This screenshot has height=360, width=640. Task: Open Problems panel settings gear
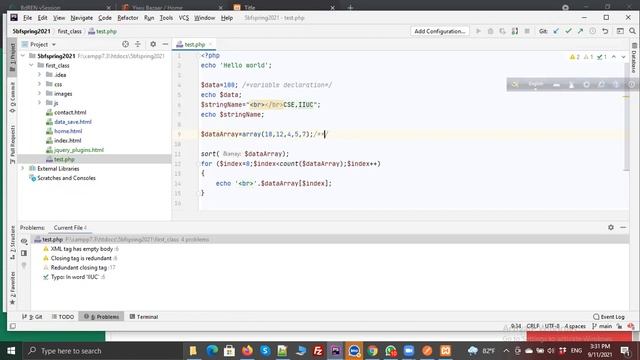[611, 227]
